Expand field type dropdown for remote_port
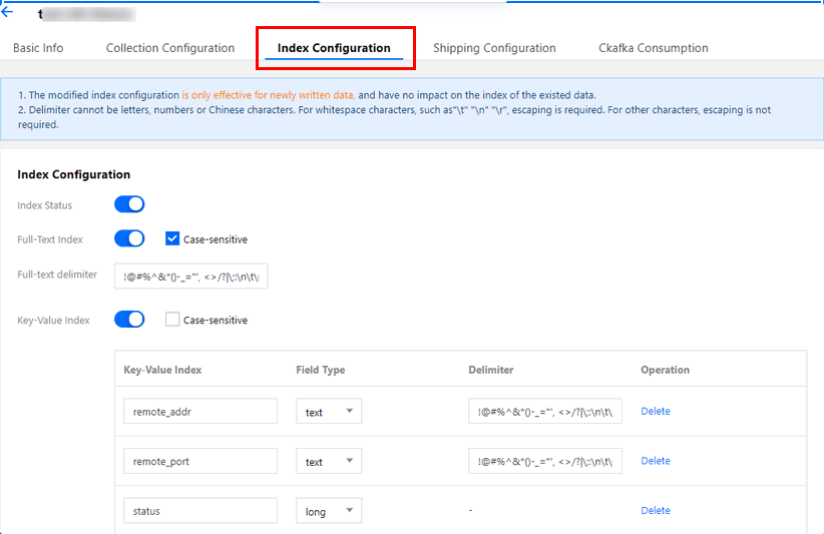The width and height of the screenshot is (824, 534). click(x=329, y=462)
